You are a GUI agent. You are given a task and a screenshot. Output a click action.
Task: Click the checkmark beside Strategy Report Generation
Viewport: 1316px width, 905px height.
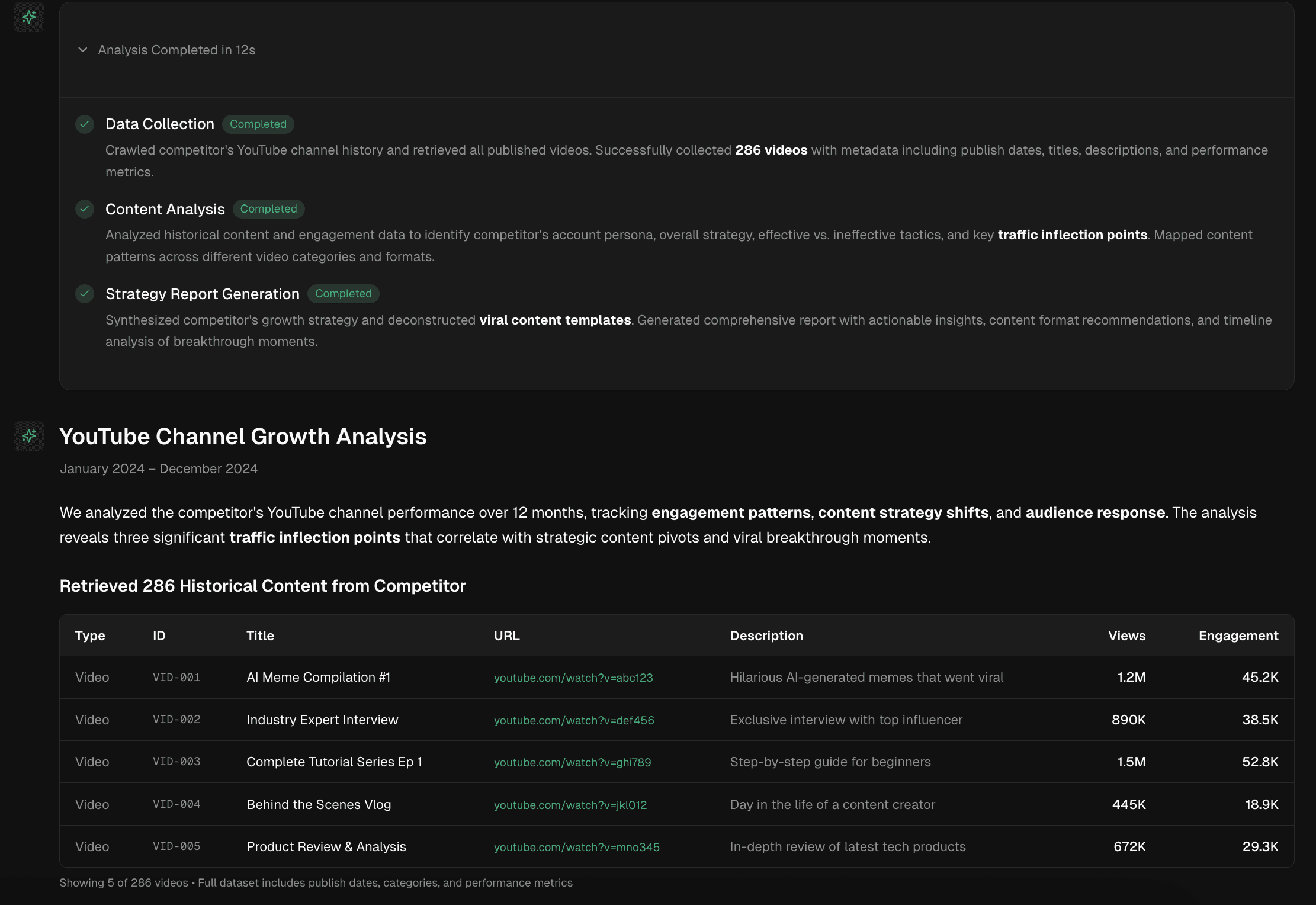tap(85, 294)
